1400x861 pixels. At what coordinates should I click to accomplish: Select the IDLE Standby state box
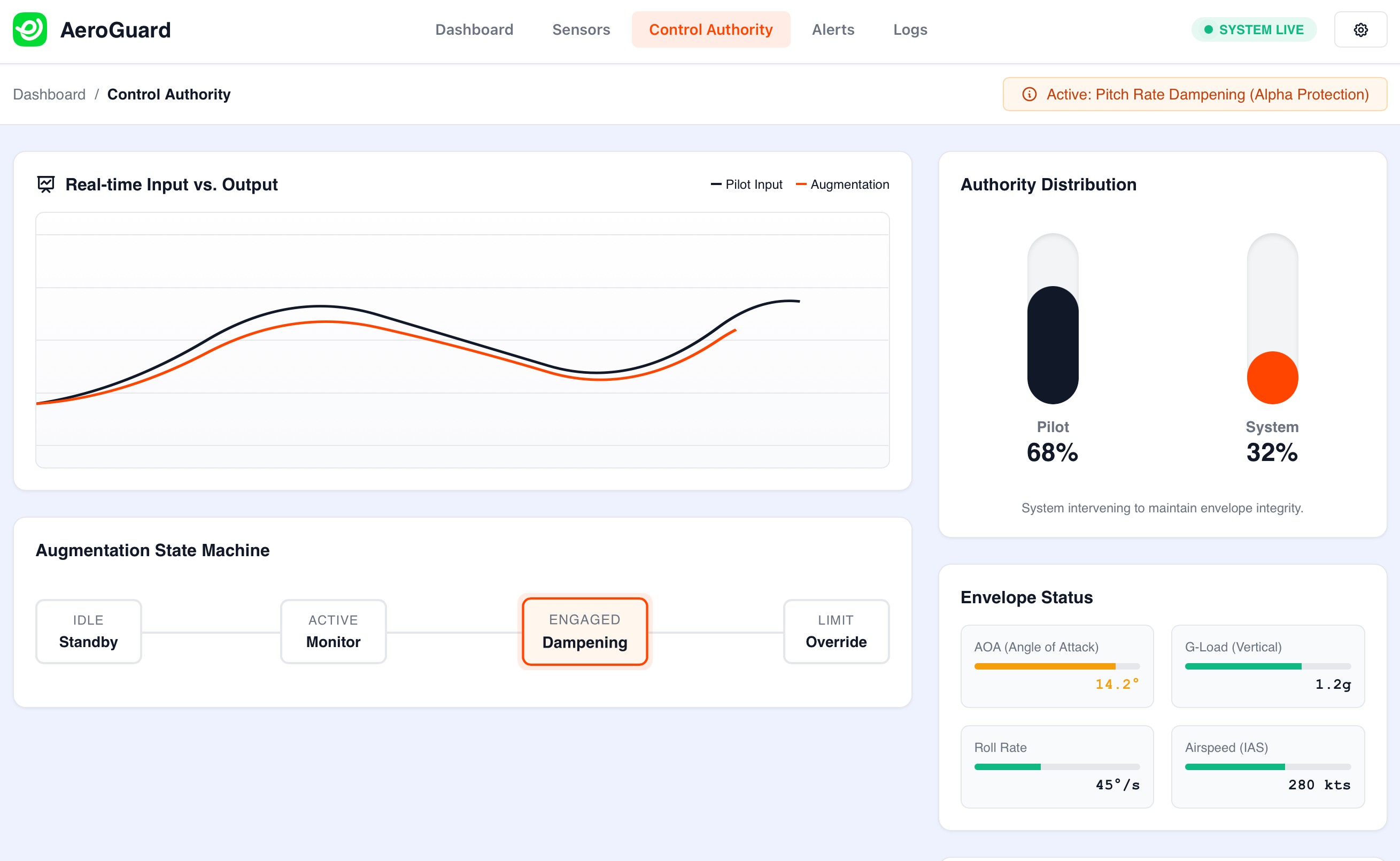(x=88, y=631)
